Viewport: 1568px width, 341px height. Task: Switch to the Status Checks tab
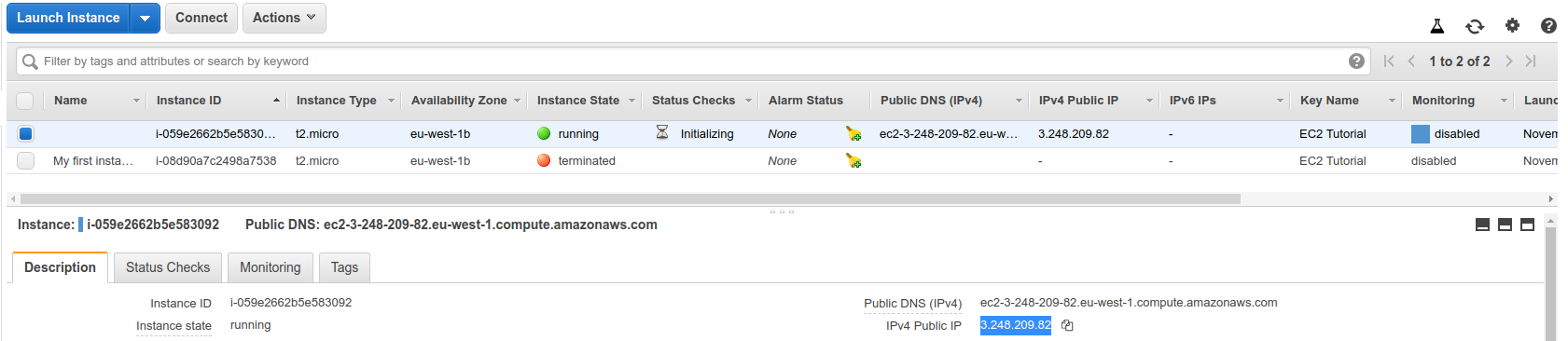[x=168, y=267]
